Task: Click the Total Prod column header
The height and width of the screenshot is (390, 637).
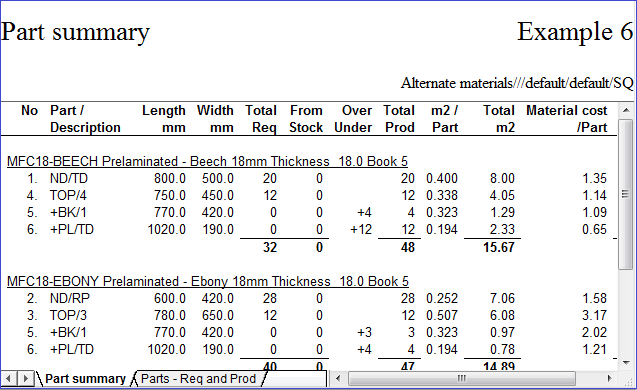Action: 399,119
